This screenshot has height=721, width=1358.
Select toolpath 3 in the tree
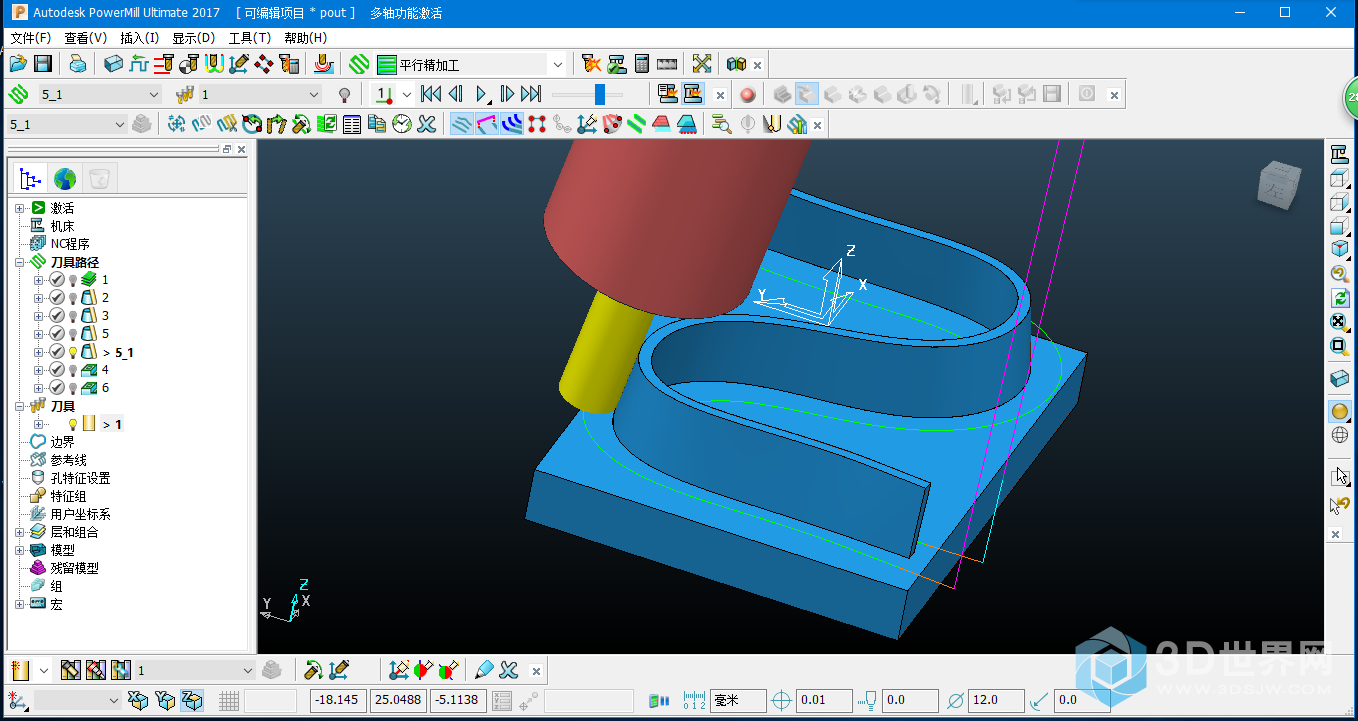click(x=105, y=316)
